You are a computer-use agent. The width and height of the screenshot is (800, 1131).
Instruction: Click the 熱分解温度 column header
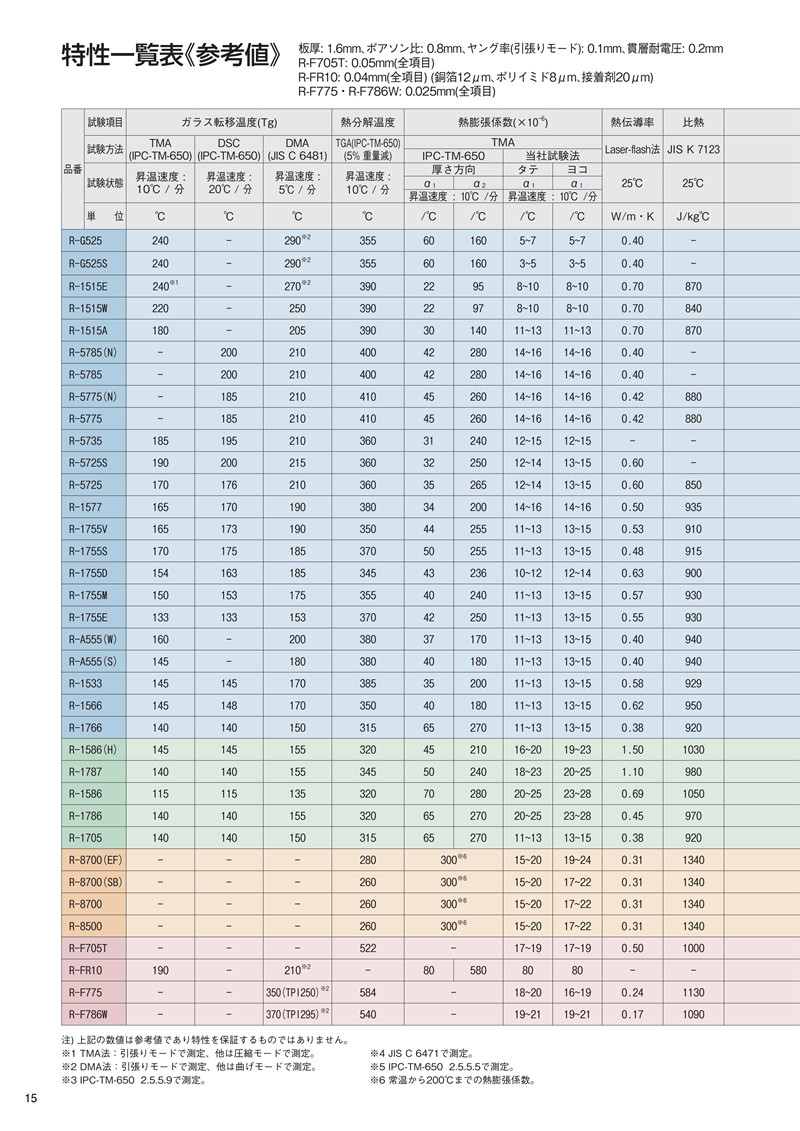coord(368,122)
